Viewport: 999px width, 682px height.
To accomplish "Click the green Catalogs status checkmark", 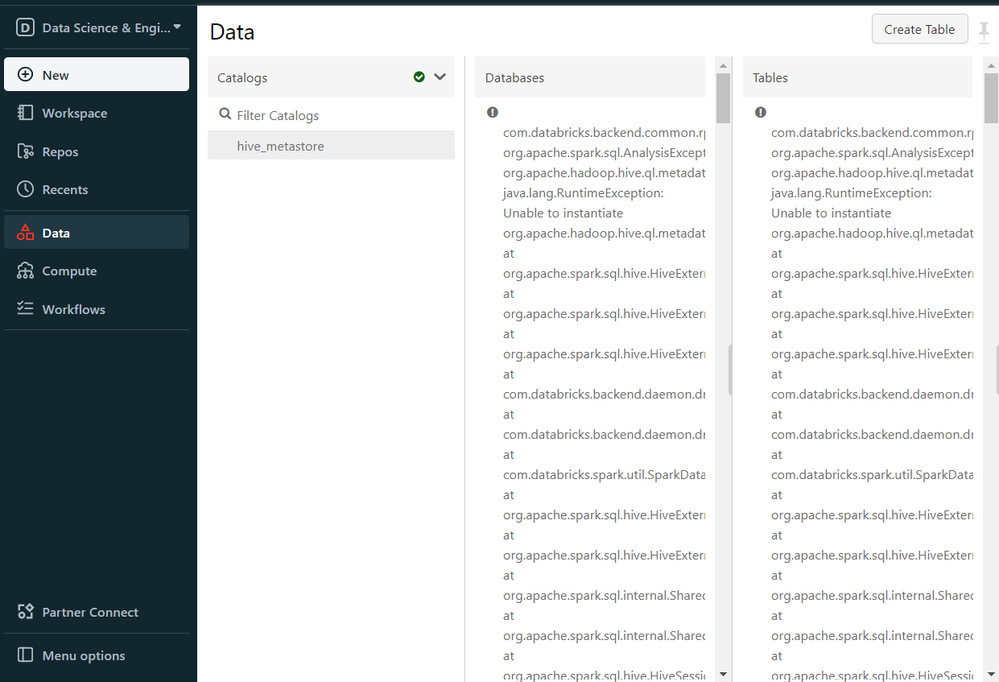I will (419, 77).
